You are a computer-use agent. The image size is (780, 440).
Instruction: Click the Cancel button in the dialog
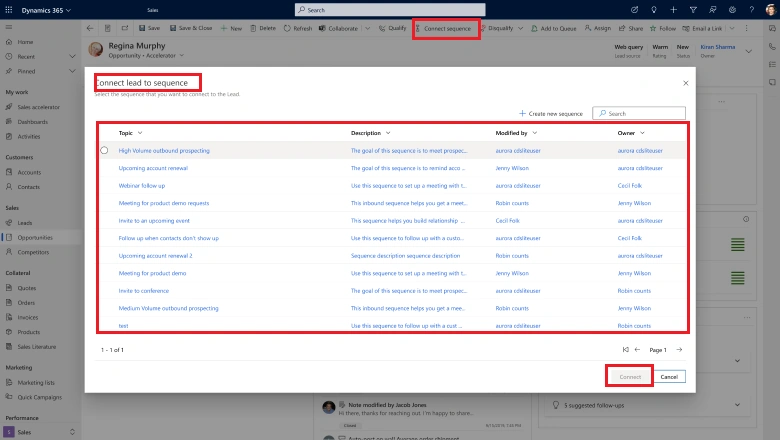[669, 377]
